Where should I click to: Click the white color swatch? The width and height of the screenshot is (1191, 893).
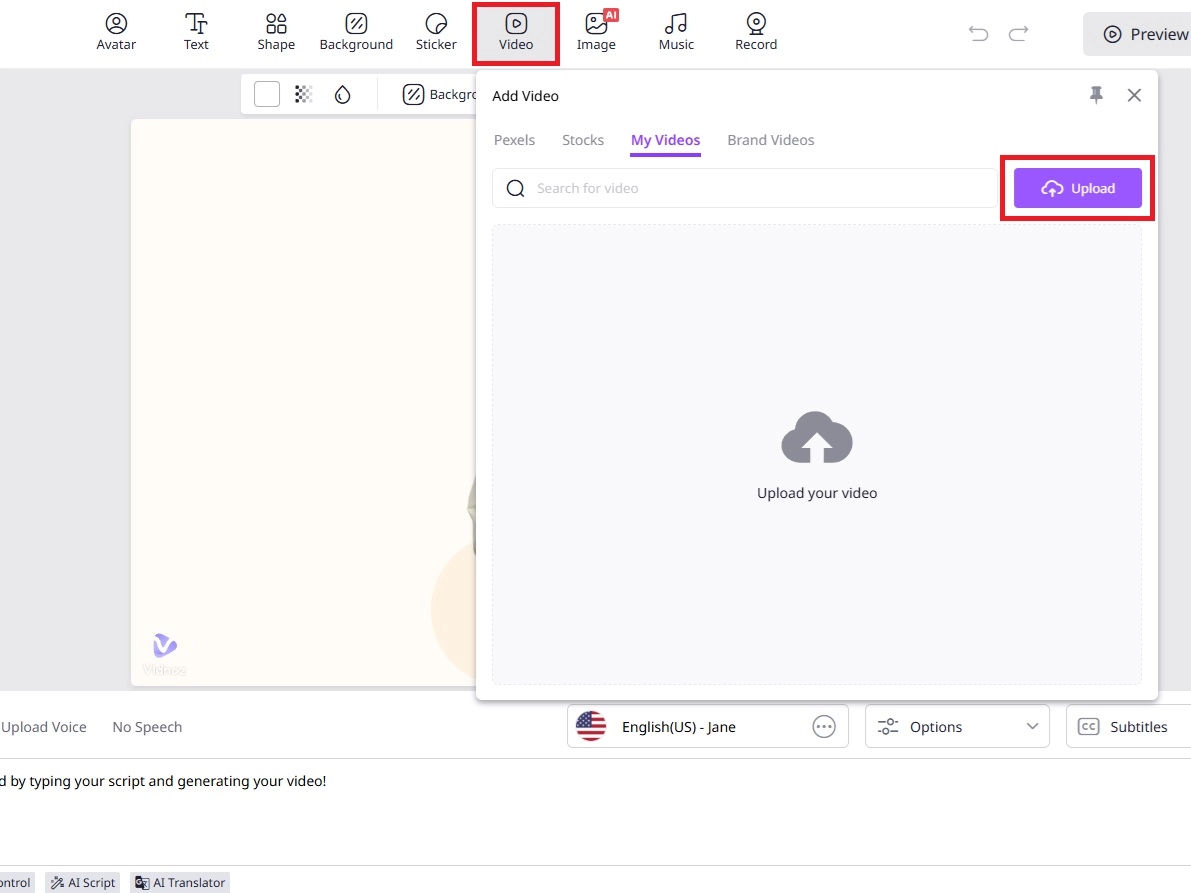[x=267, y=94]
